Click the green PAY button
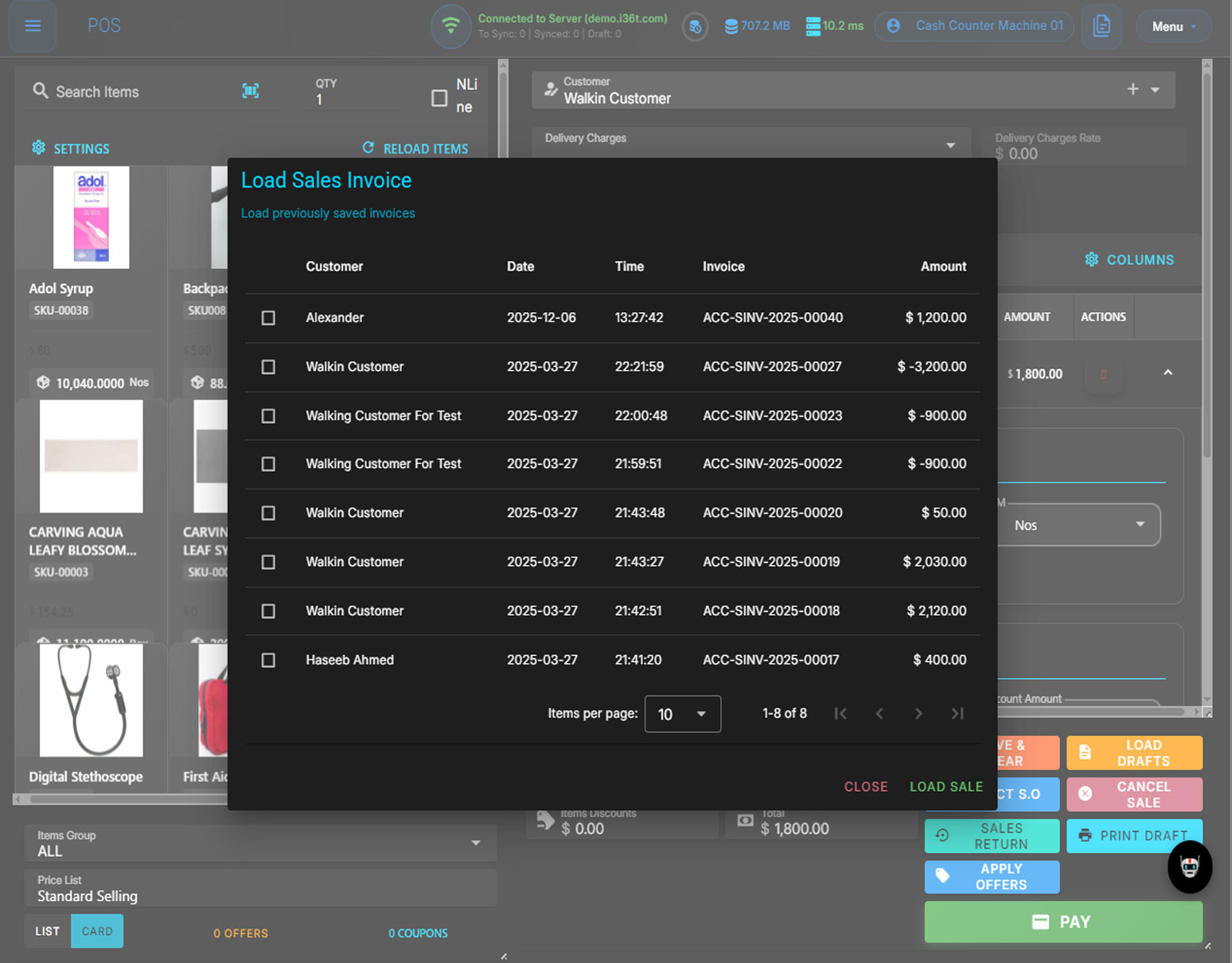Screen dimensions: 1232x963 [1062, 922]
